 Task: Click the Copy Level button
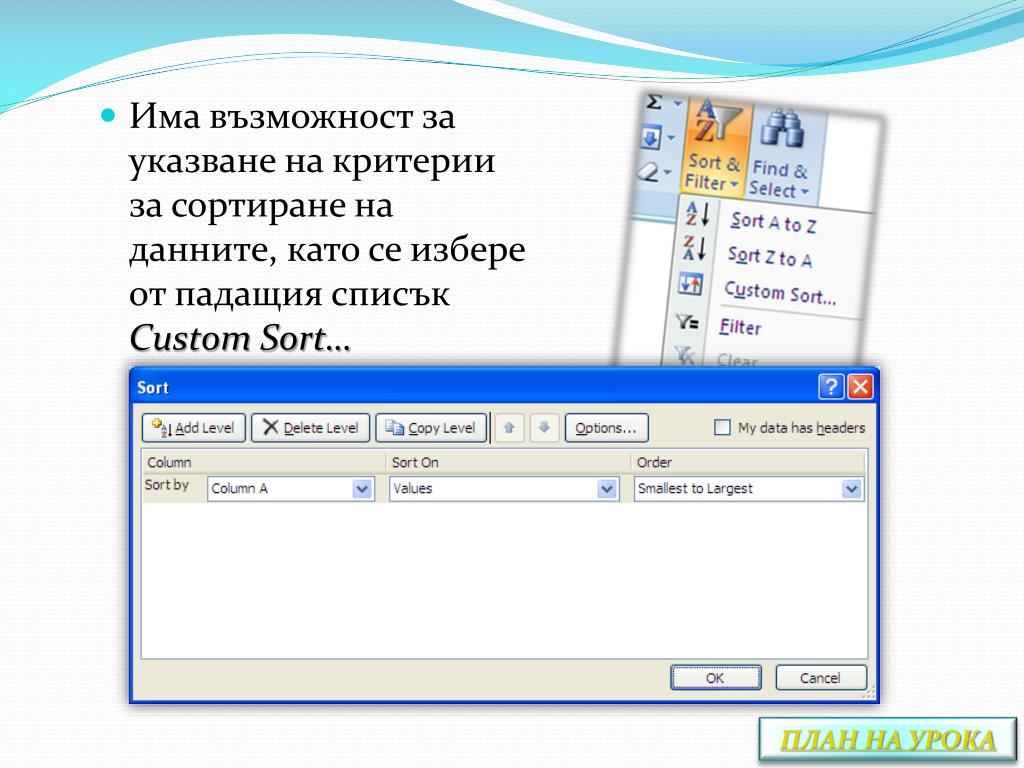click(431, 428)
